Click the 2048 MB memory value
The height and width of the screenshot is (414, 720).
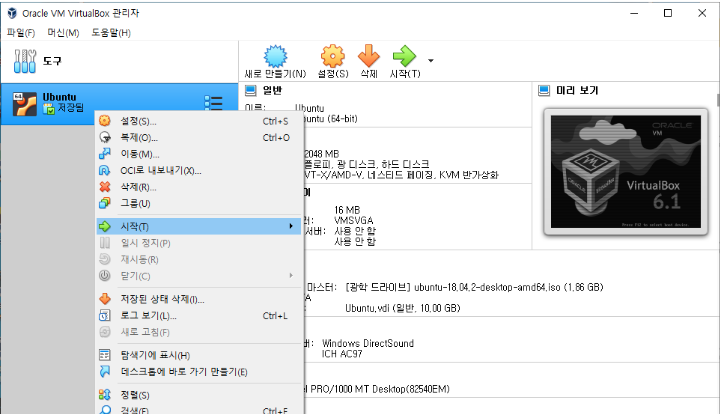[x=321, y=154]
